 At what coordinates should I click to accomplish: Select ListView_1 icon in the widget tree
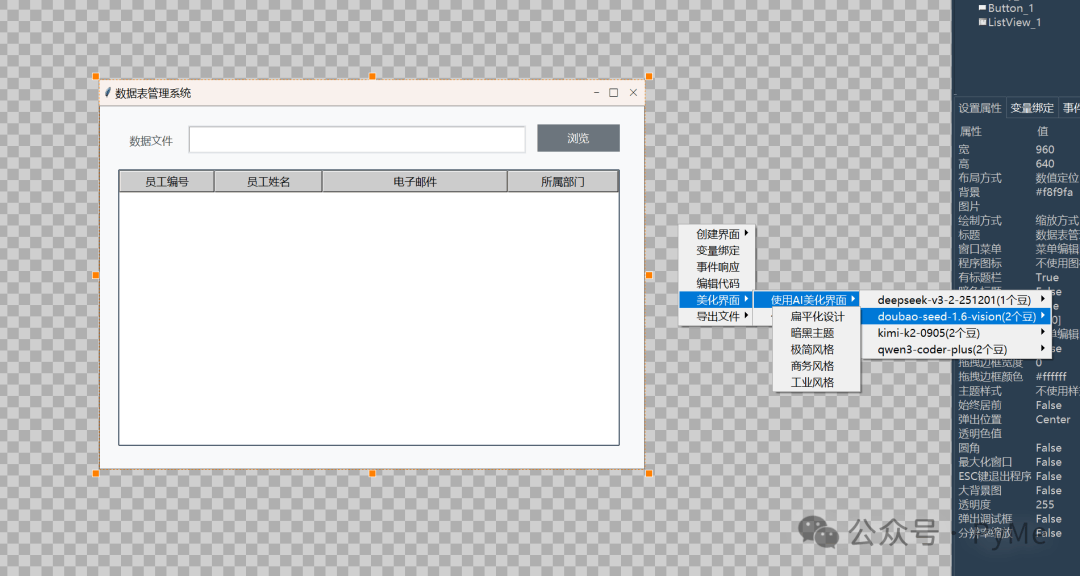pyautogui.click(x=982, y=22)
